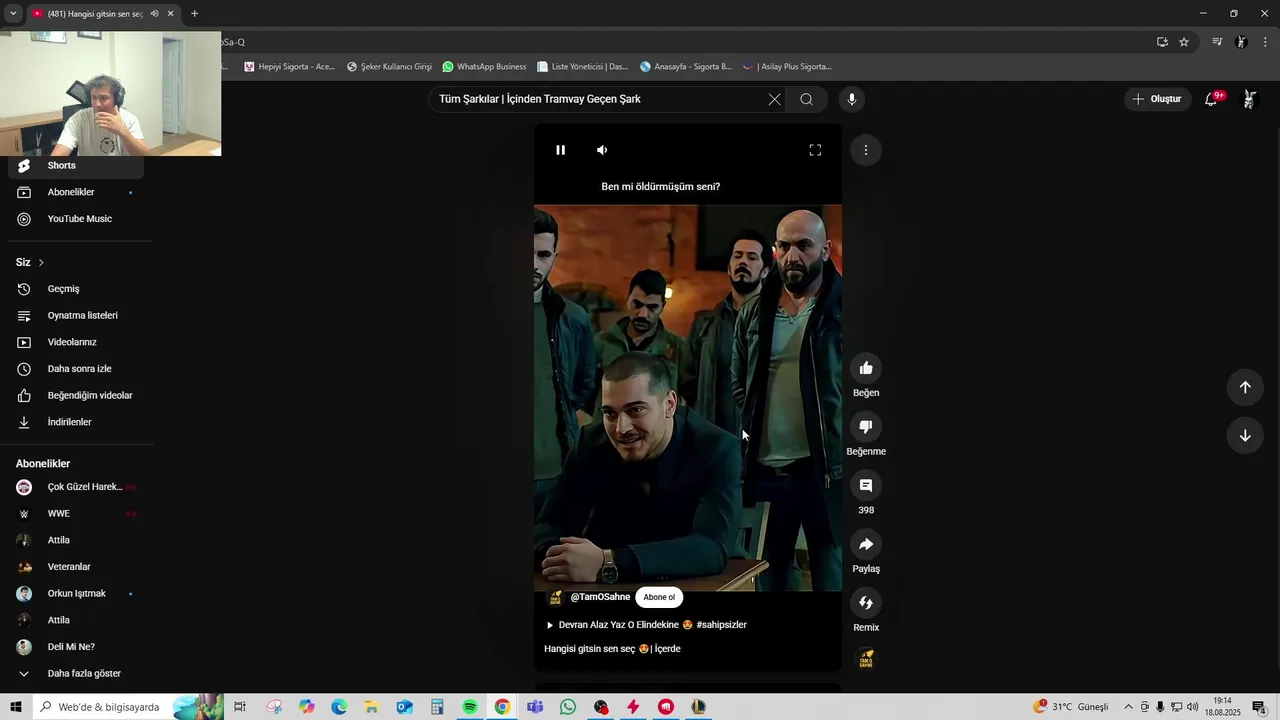Open WhatsApp from the taskbar
1280x720 pixels.
(568, 707)
